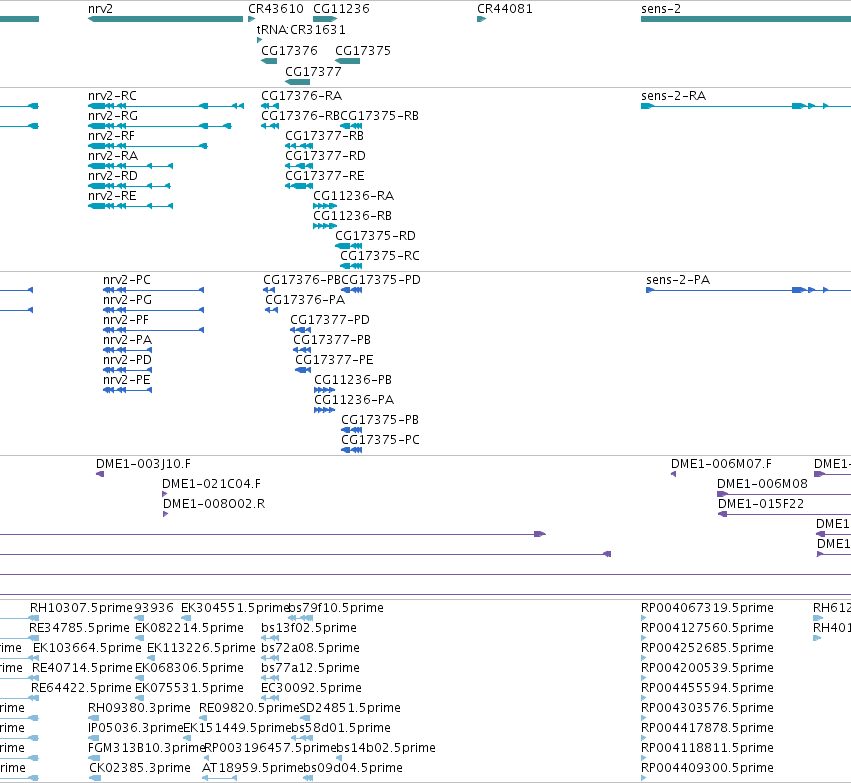Image resolution: width=851 pixels, height=783 pixels.
Task: Click protein label nrv2-PA
Action: [128, 340]
